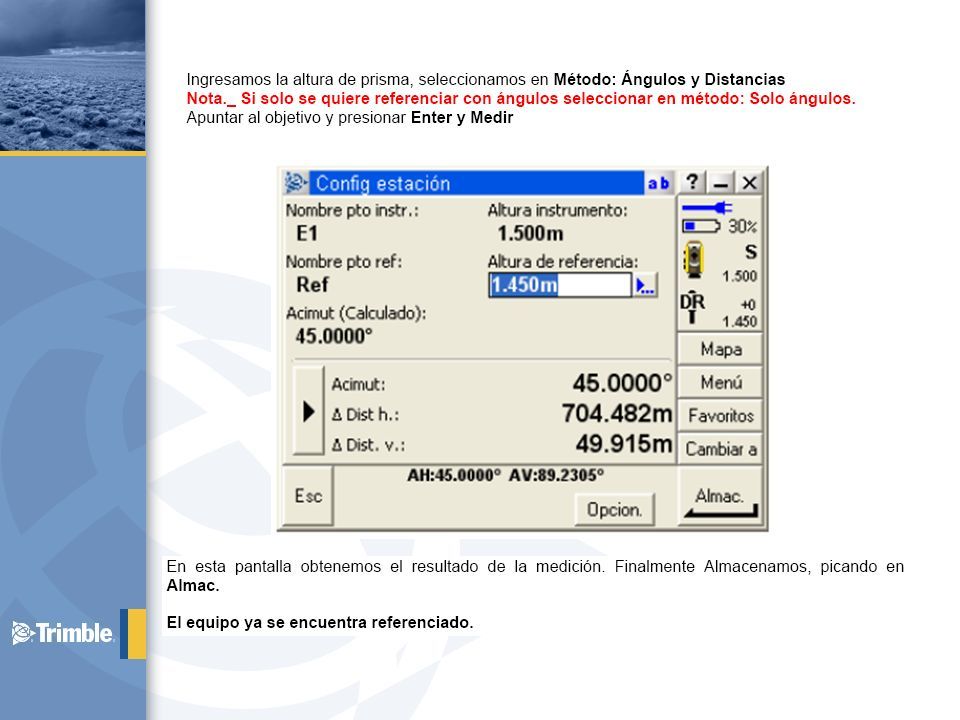The width and height of the screenshot is (960, 720).
Task: Click the AH:45.0000° AV:89.2305° status line
Action: click(506, 476)
